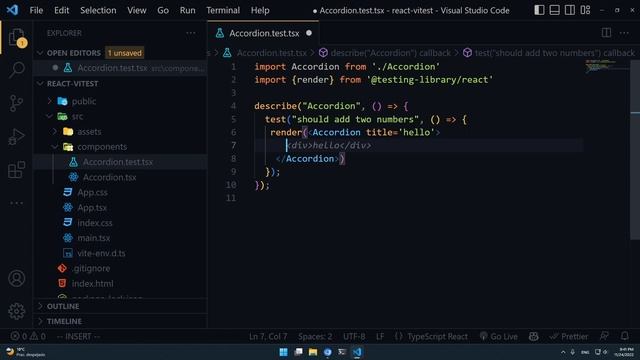This screenshot has width=640, height=360.
Task: Click the feedback icon in status bar
Action: 604,336
